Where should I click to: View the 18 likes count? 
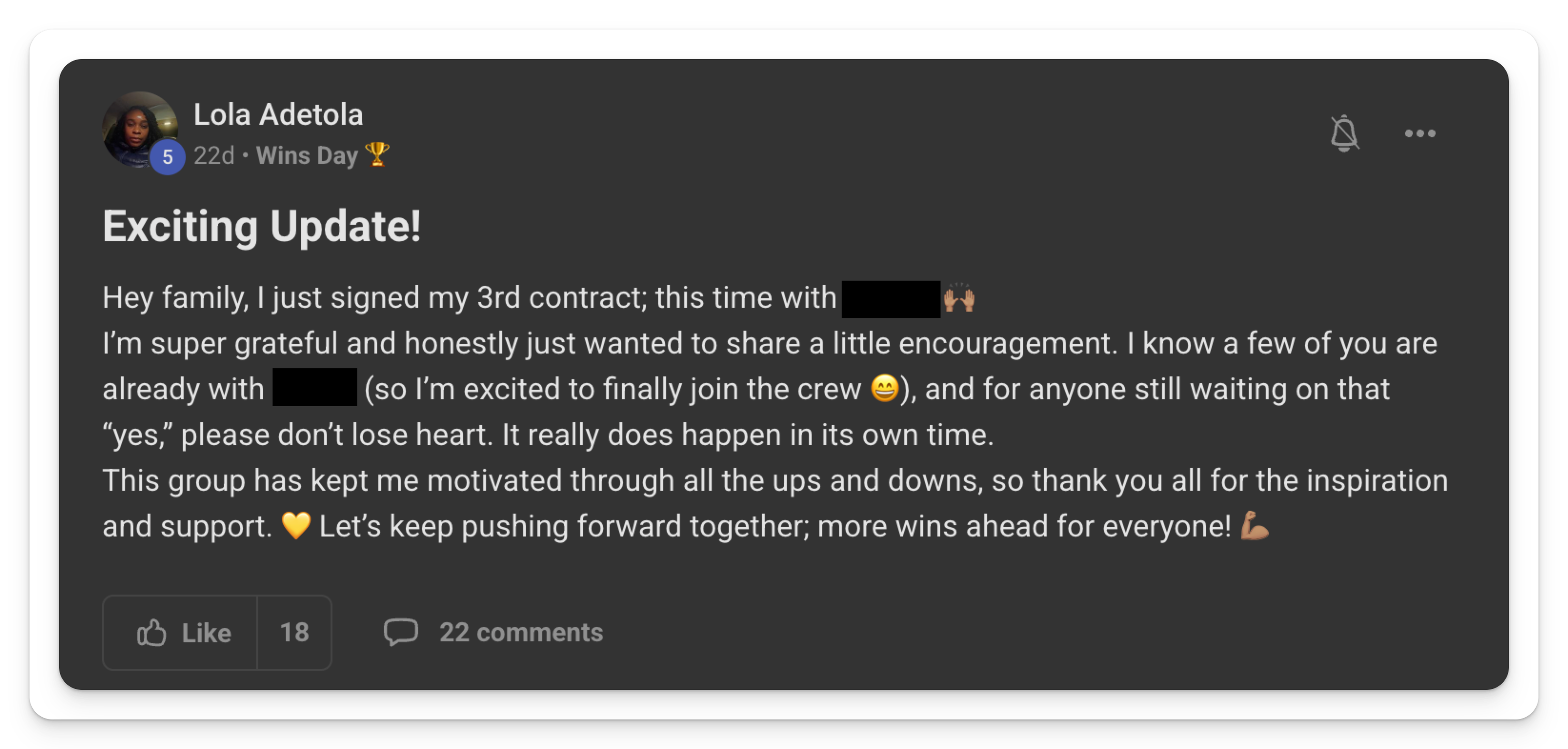295,633
